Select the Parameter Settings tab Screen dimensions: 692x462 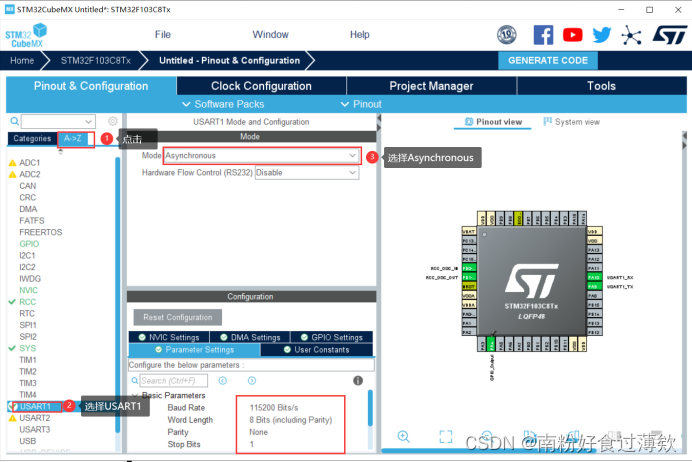pyautogui.click(x=195, y=349)
